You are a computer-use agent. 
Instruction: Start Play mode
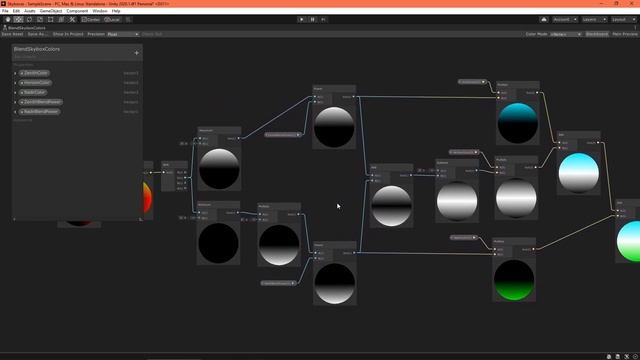pyautogui.click(x=302, y=20)
